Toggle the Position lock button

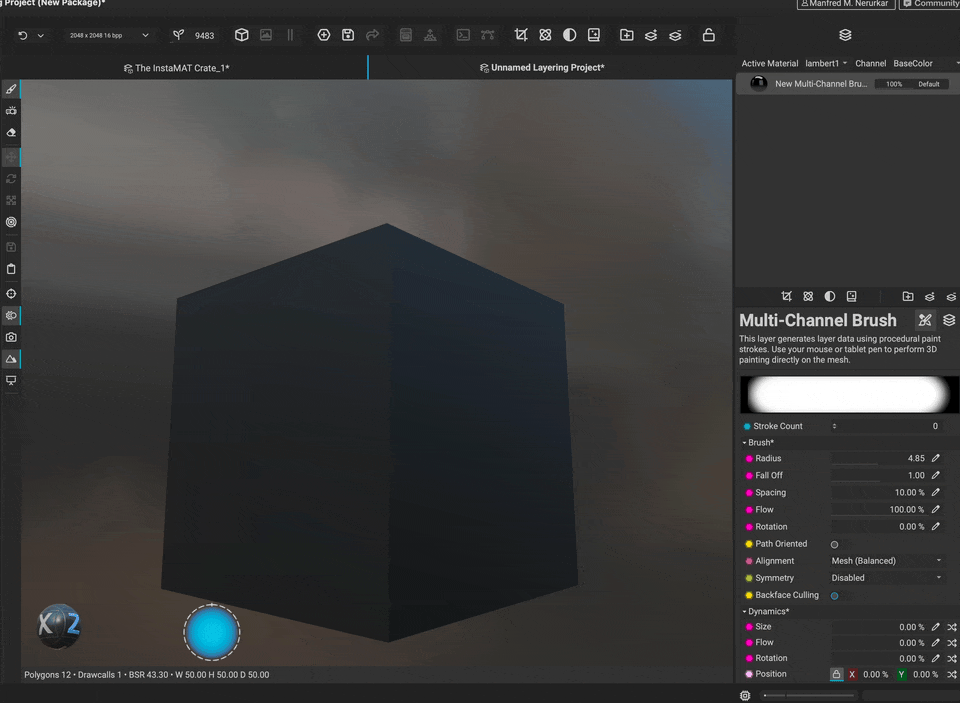pyautogui.click(x=836, y=674)
